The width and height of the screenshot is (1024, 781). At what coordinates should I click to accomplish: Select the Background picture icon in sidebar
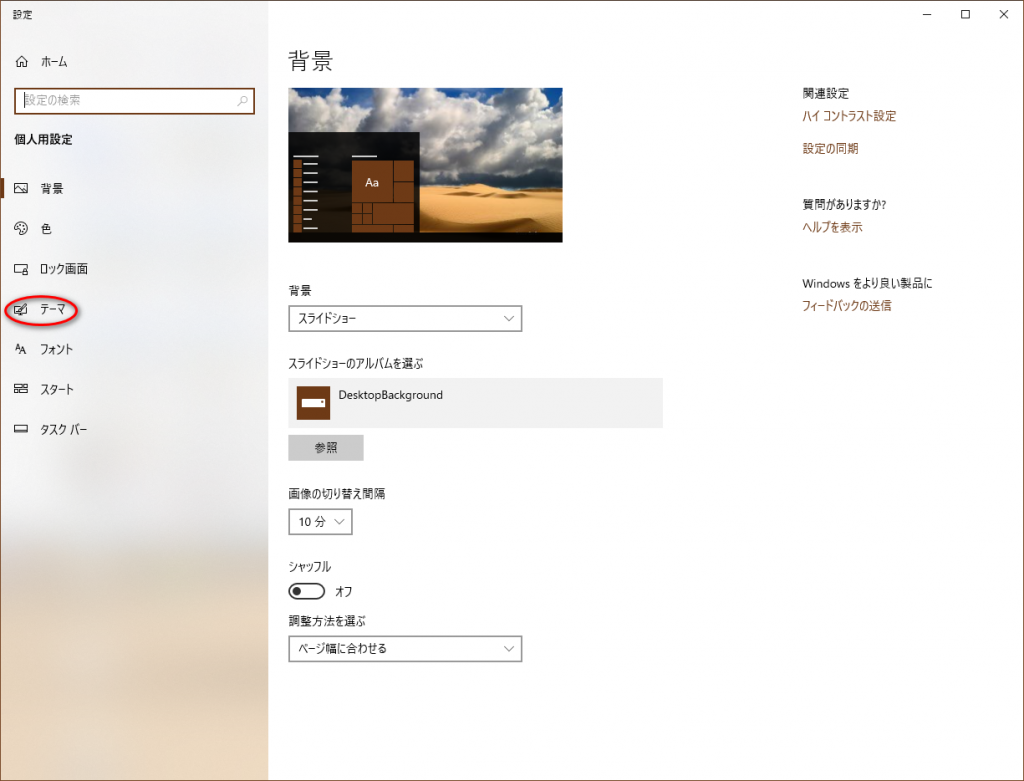click(21, 188)
